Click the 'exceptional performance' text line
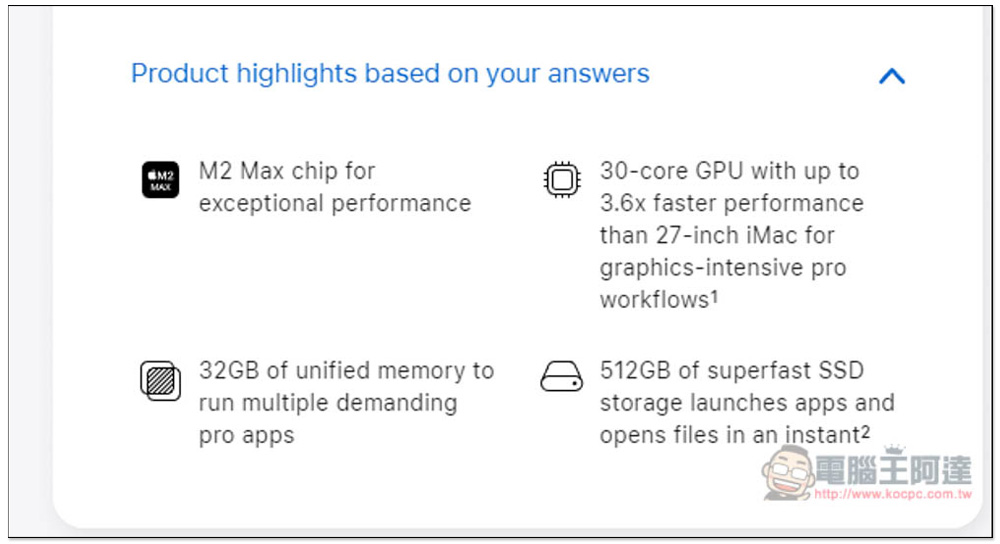This screenshot has height=544, width=1000. [334, 203]
